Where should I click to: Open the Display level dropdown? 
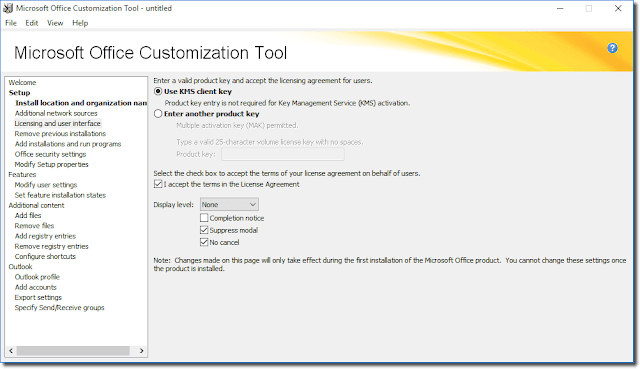coord(229,205)
